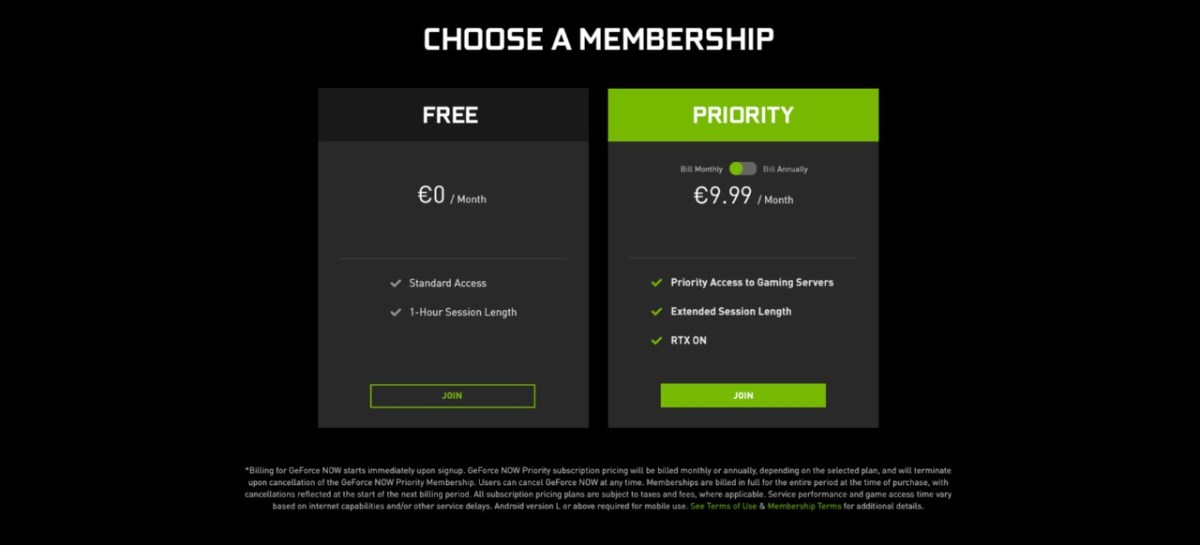This screenshot has width=1200, height=545.
Task: Click the RTX ON feature text
Action: (x=689, y=341)
